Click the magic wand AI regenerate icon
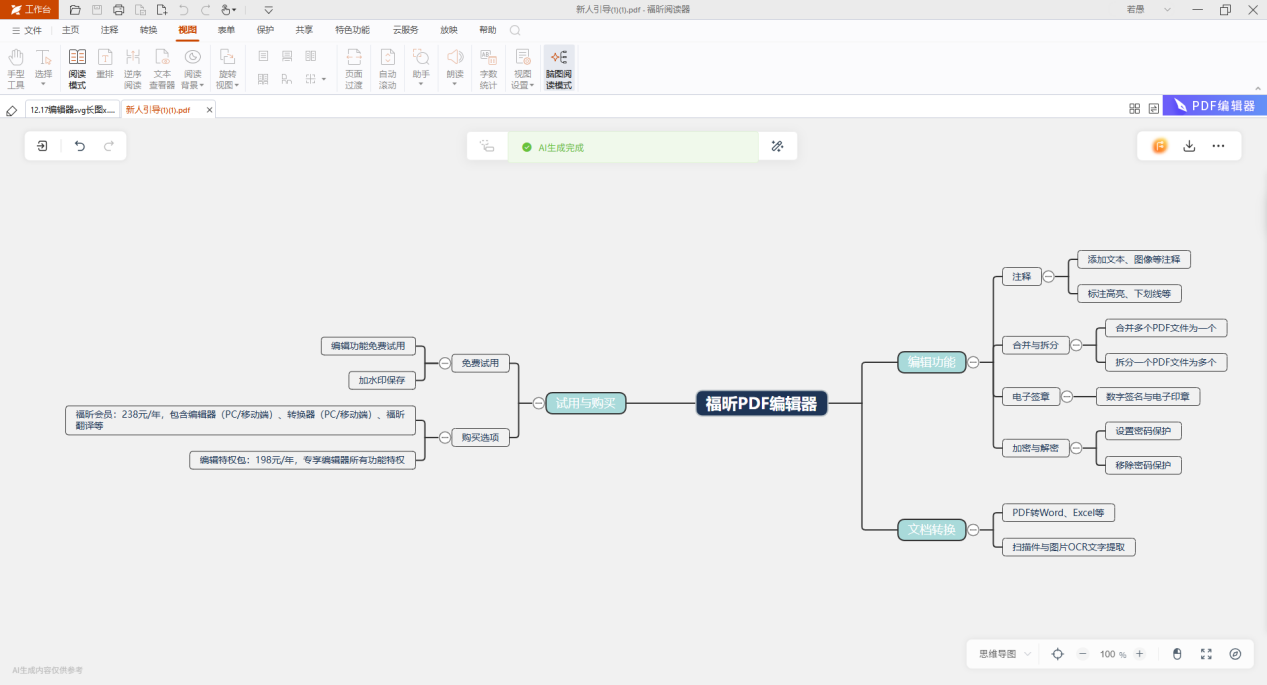Image resolution: width=1267 pixels, height=685 pixels. coord(777,146)
